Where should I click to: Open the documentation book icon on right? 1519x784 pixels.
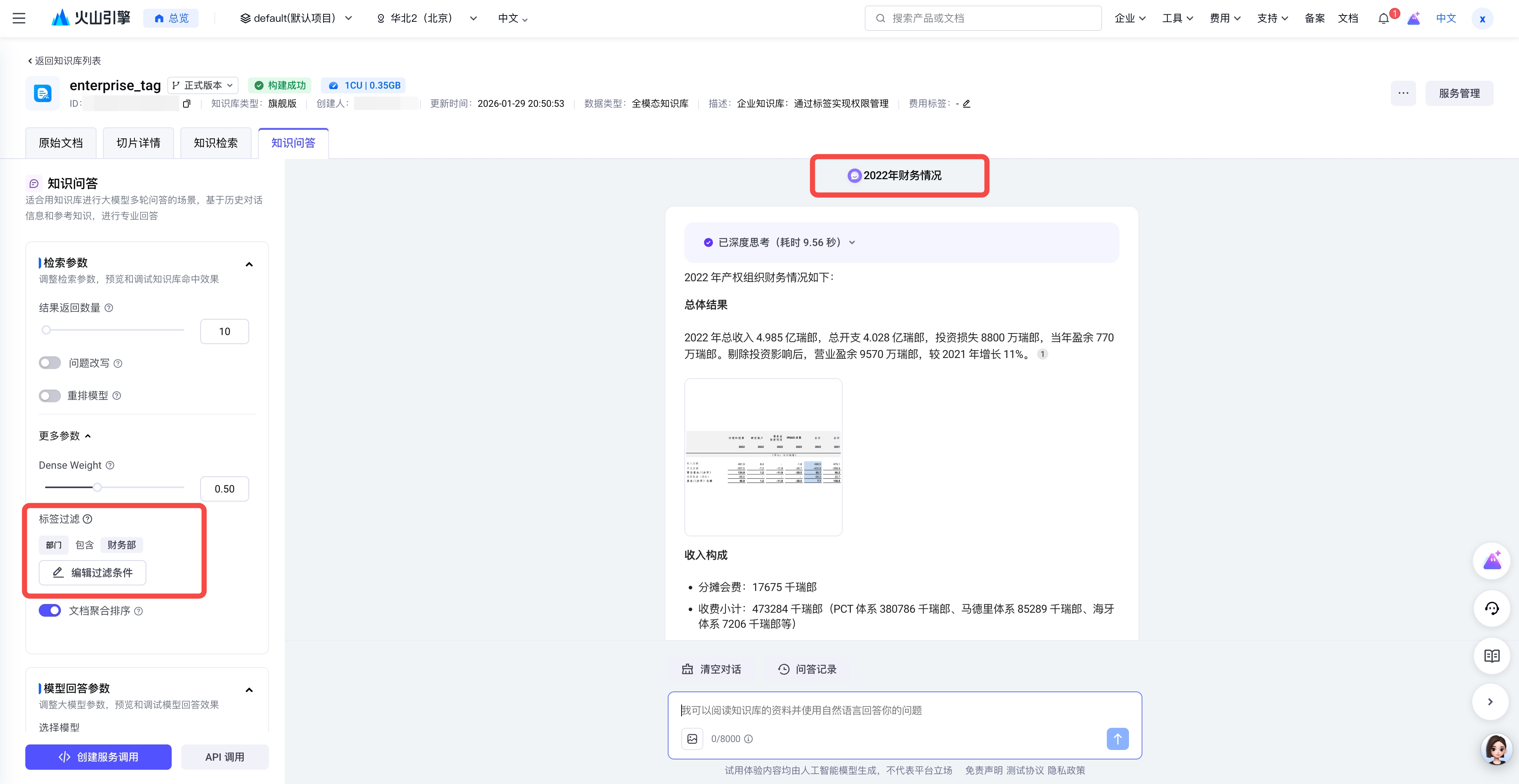tap(1491, 655)
